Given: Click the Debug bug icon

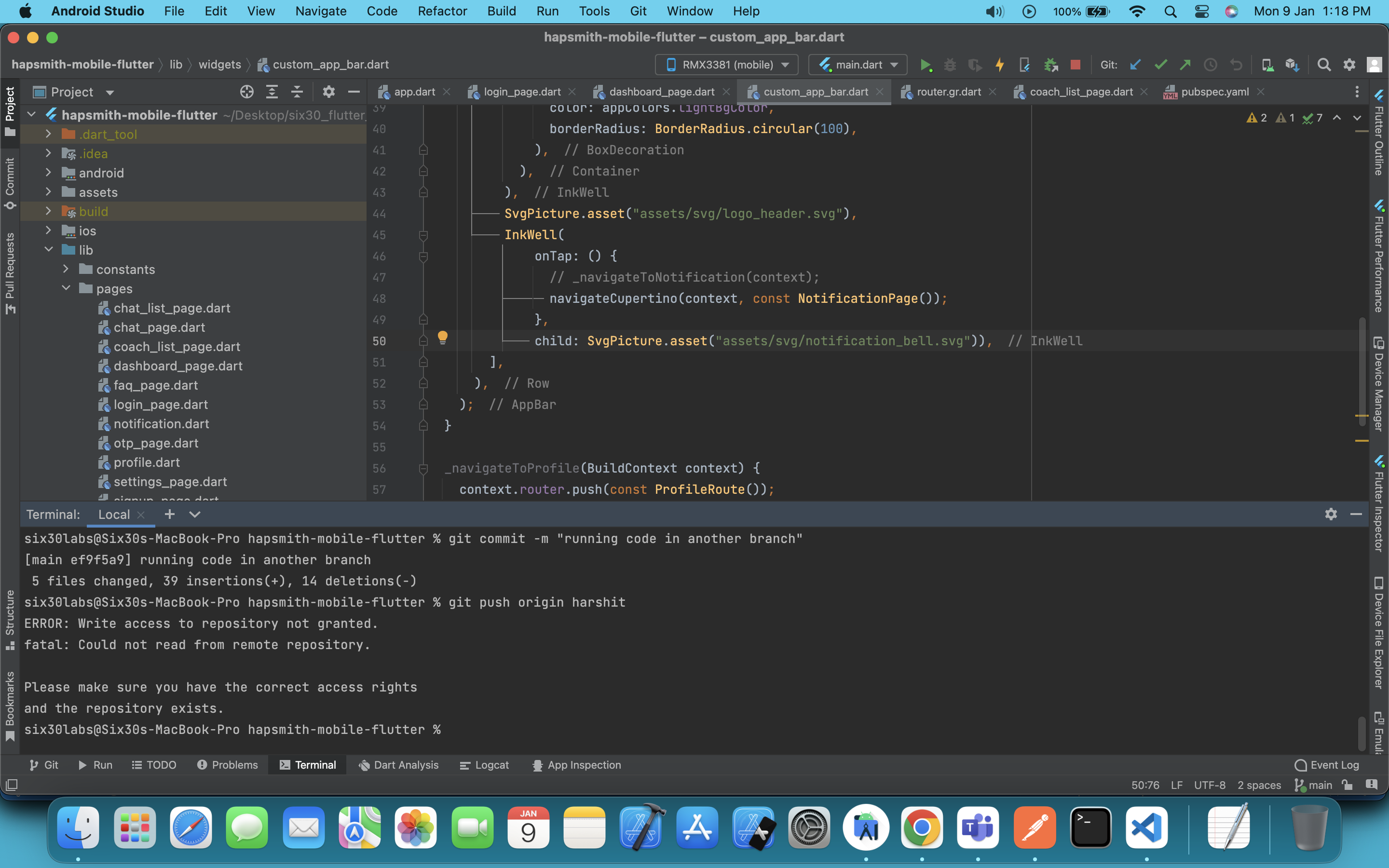Looking at the screenshot, I should pyautogui.click(x=950, y=65).
